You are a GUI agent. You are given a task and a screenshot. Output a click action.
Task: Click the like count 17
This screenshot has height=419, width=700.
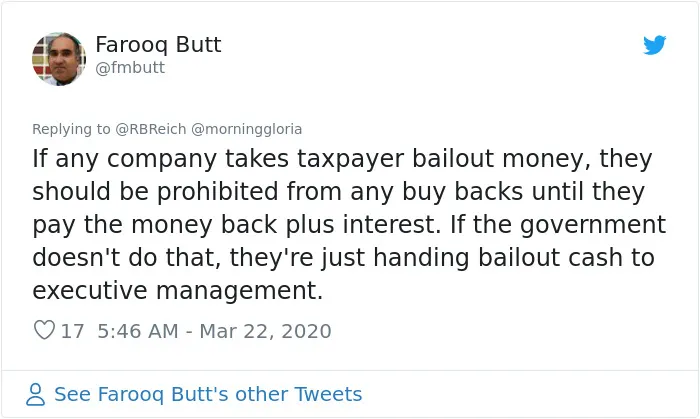tap(72, 331)
